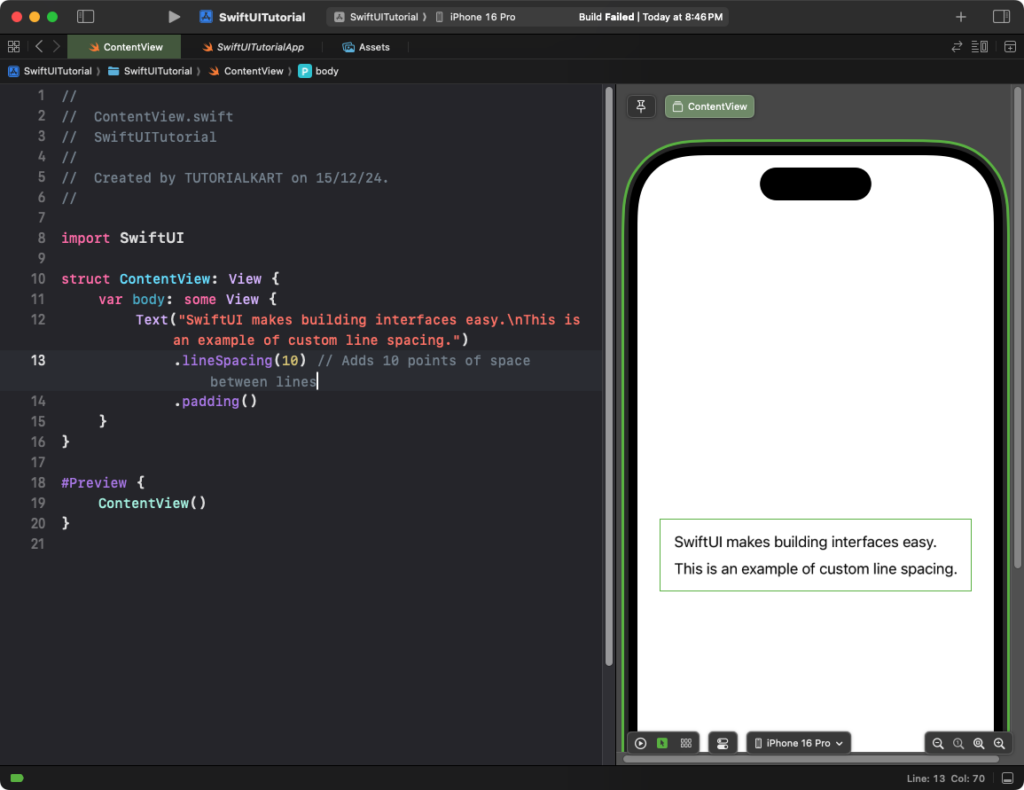1024x790 pixels.
Task: Toggle the inspector panel on right
Action: pos(1001,17)
